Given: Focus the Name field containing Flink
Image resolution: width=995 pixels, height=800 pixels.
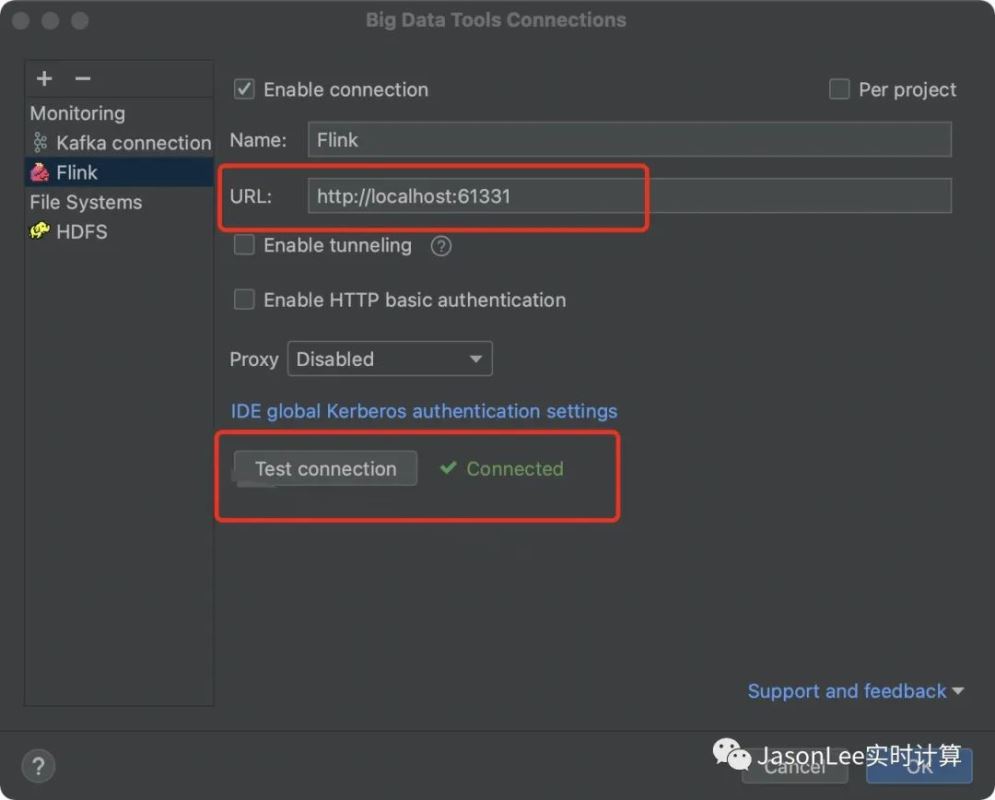Looking at the screenshot, I should click(629, 140).
